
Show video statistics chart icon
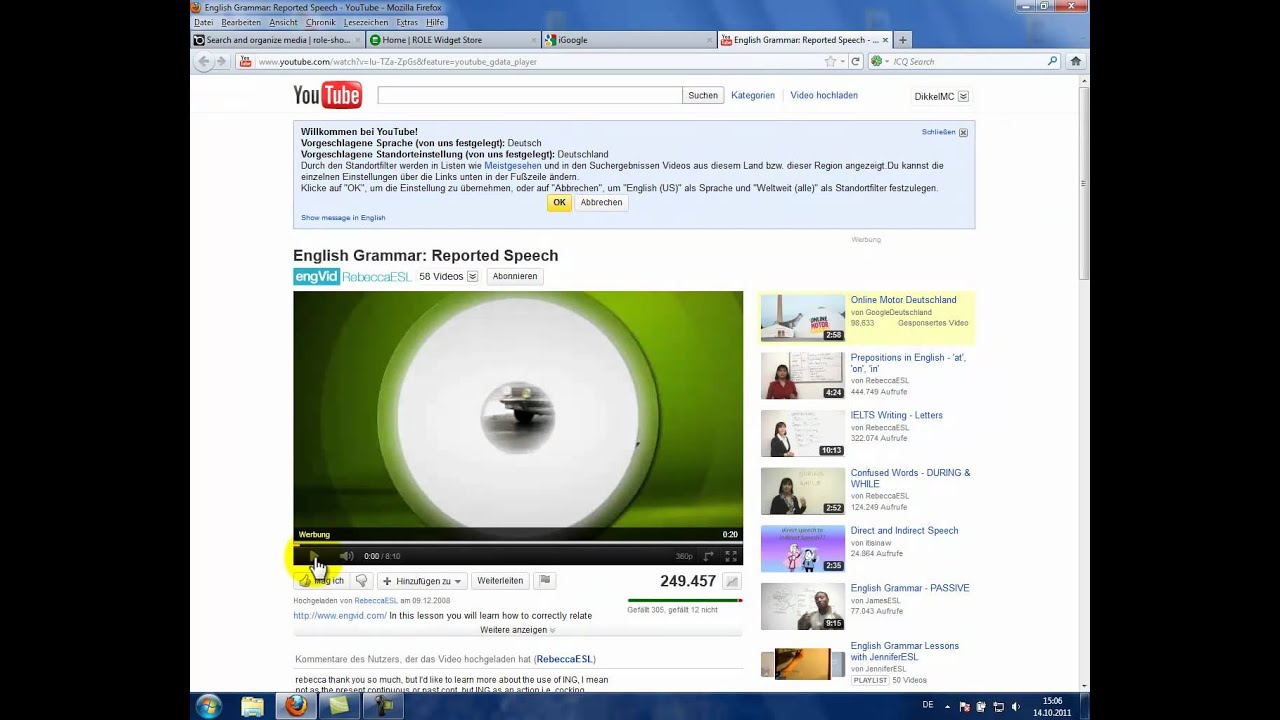732,581
